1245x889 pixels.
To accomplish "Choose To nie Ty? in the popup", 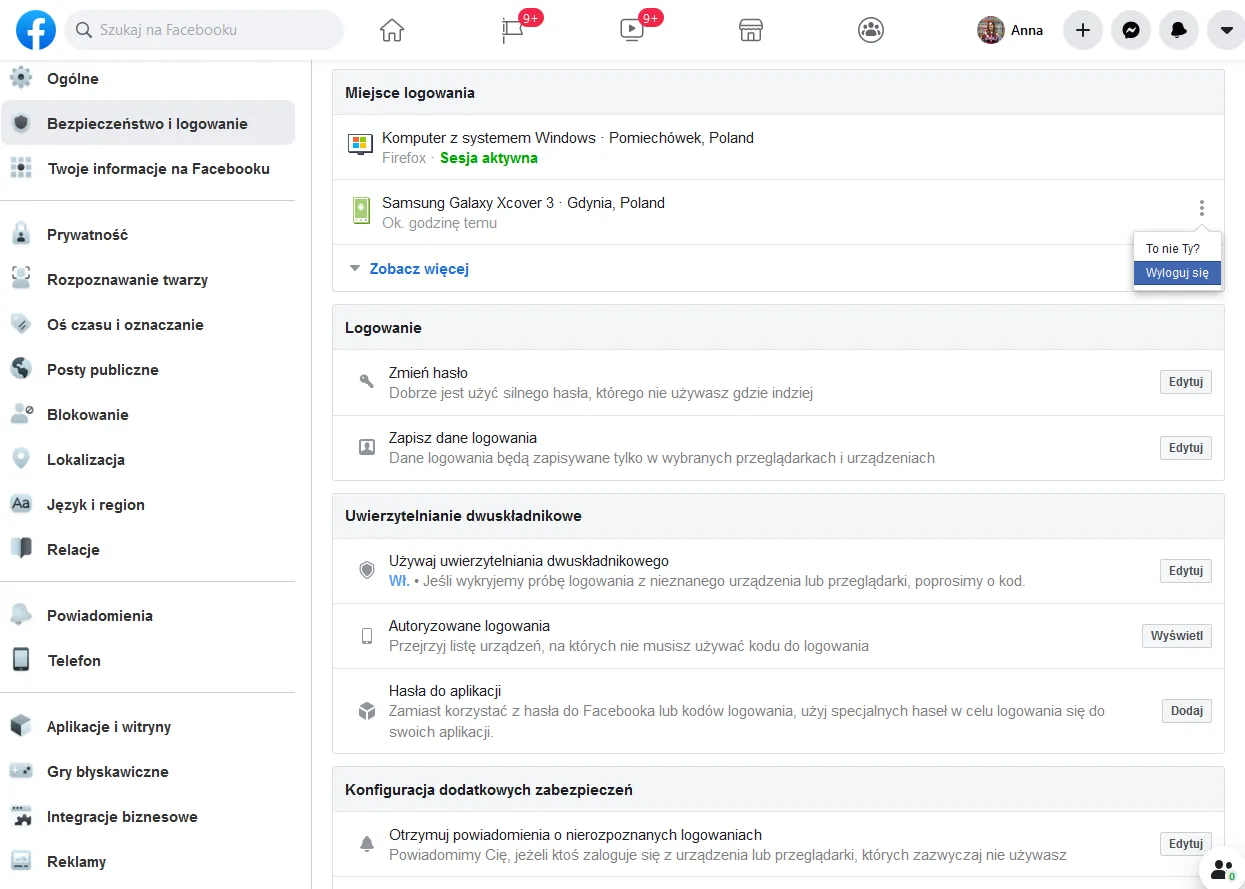I will pos(1172,248).
